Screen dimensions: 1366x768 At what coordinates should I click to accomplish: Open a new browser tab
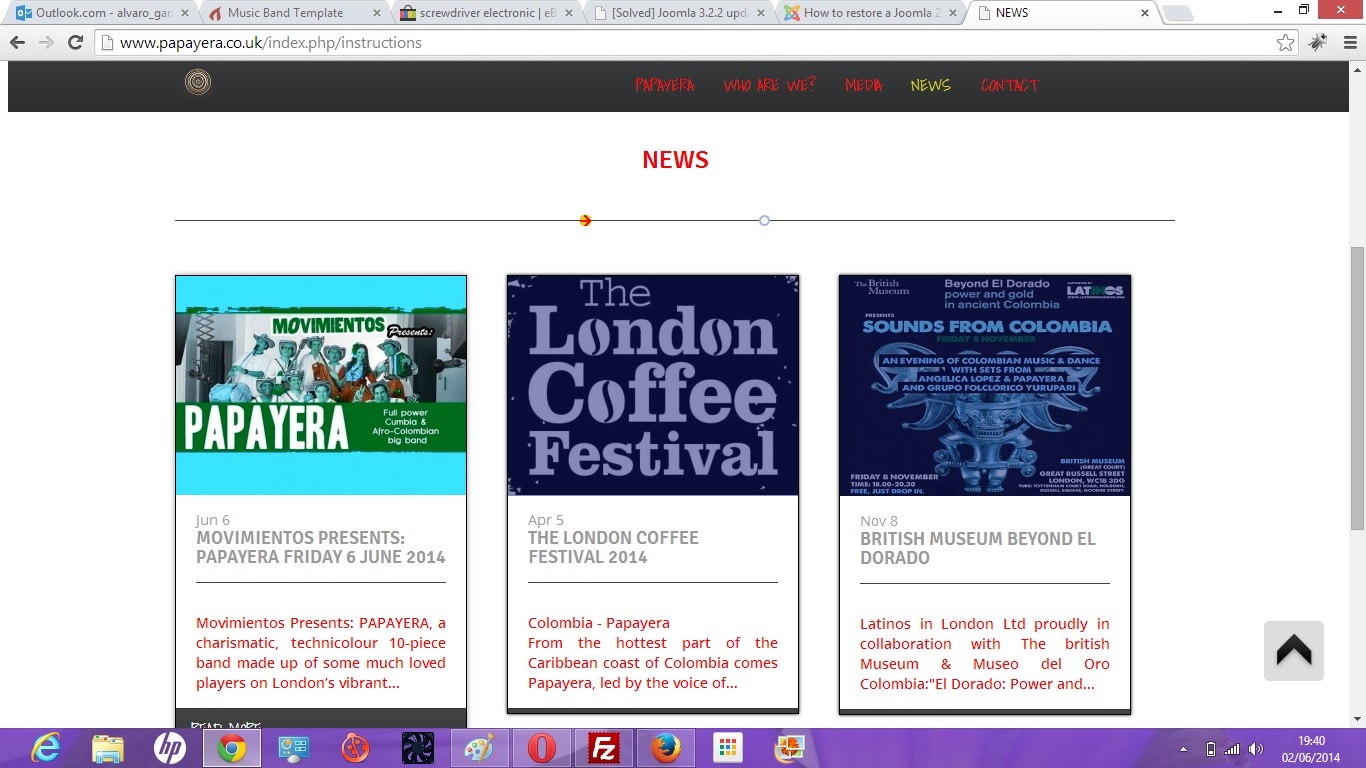coord(1178,13)
